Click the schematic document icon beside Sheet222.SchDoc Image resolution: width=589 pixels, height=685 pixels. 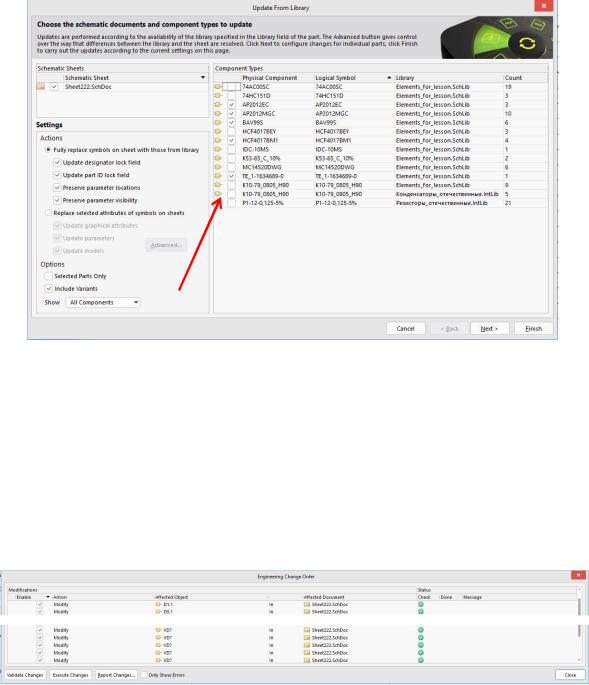click(41, 86)
